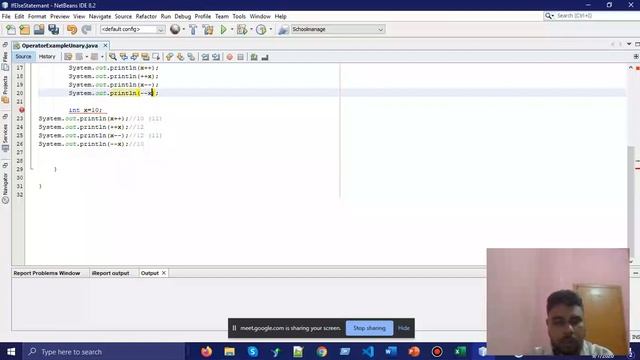Viewport: 640px width, 360px height.
Task: Open the File menu
Action: (6, 16)
